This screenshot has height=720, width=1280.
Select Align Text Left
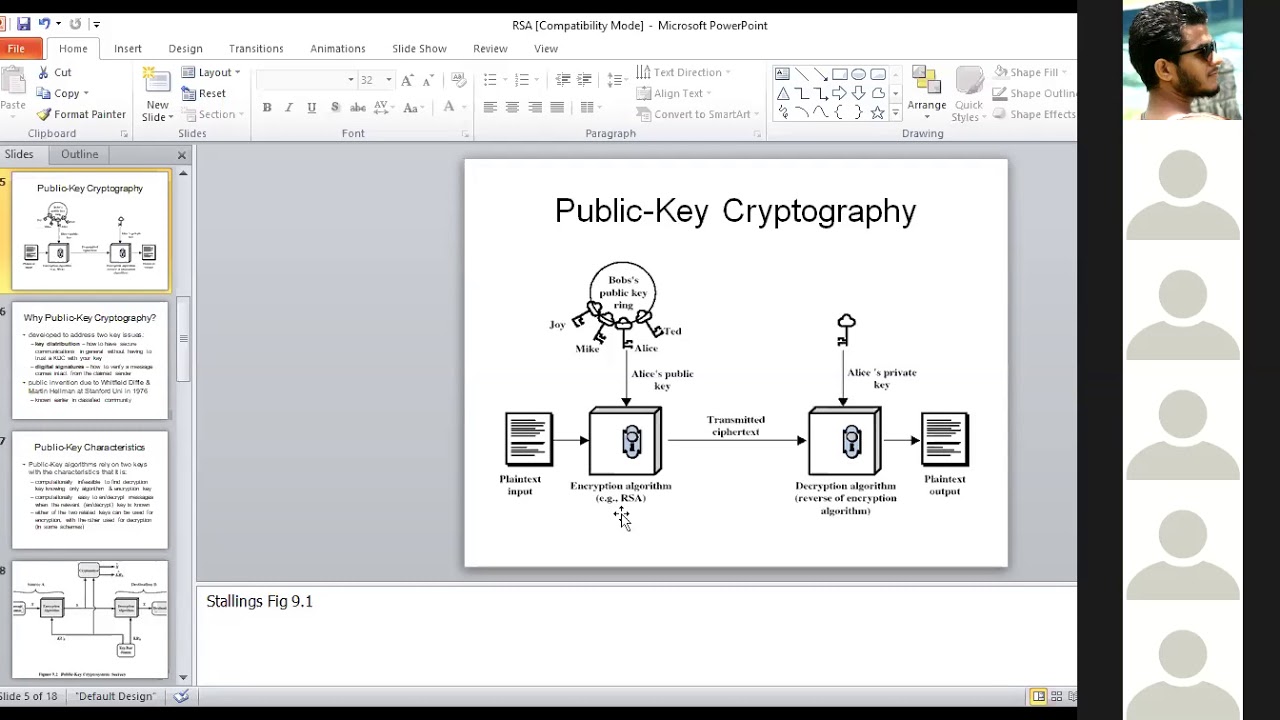point(490,107)
